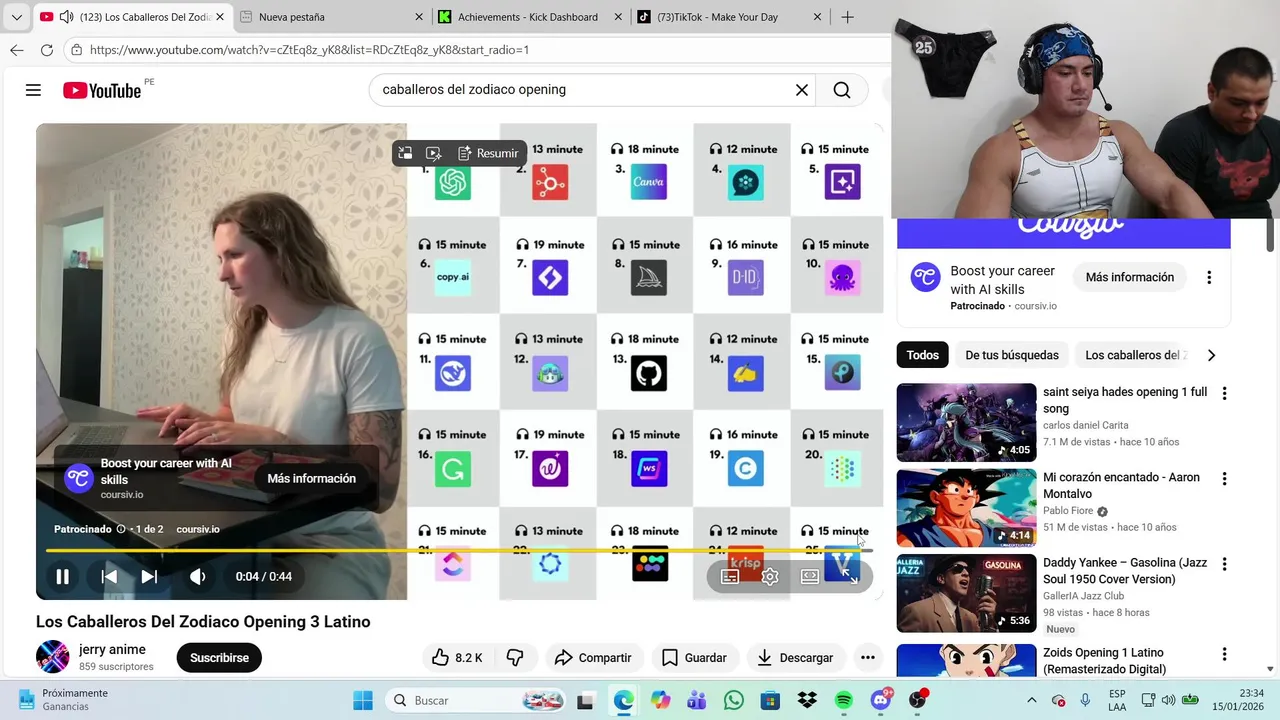This screenshot has width=1280, height=720.
Task: Click the browser address bar URL
Action: coord(310,50)
